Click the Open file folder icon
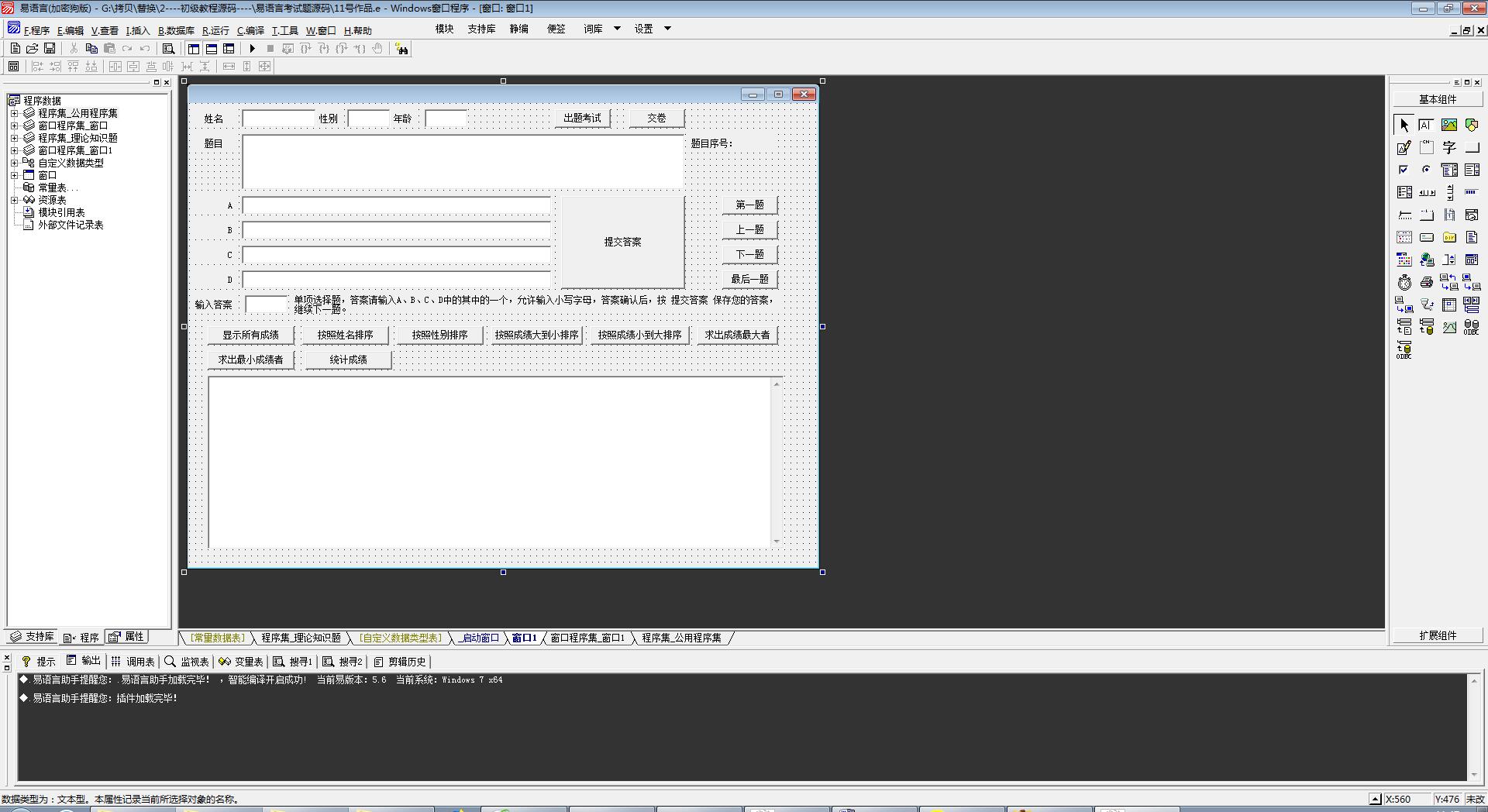 [33, 49]
